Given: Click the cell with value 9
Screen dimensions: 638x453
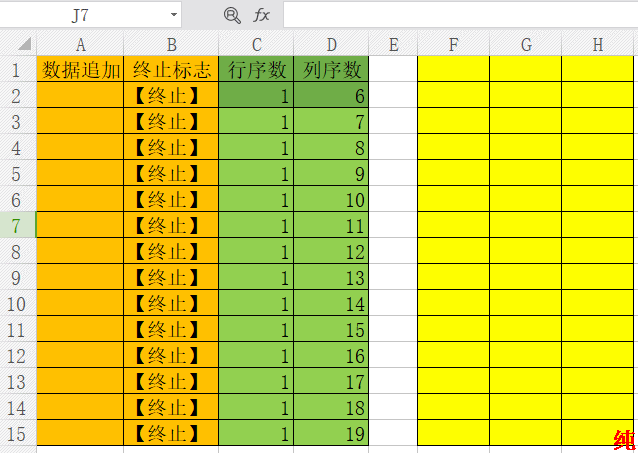Looking at the screenshot, I should pos(331,173).
